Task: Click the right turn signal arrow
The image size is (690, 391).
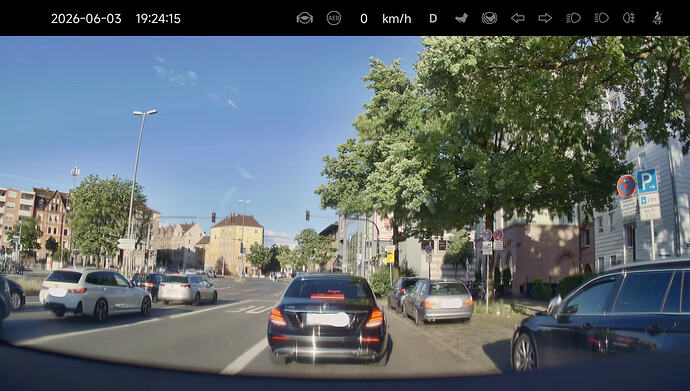Action: coord(545,18)
